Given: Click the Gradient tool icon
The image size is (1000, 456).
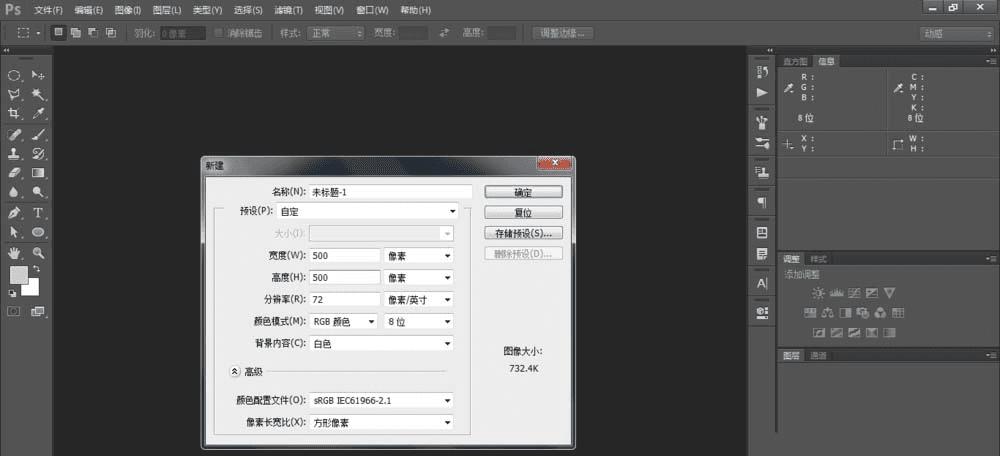Looking at the screenshot, I should click(38, 173).
